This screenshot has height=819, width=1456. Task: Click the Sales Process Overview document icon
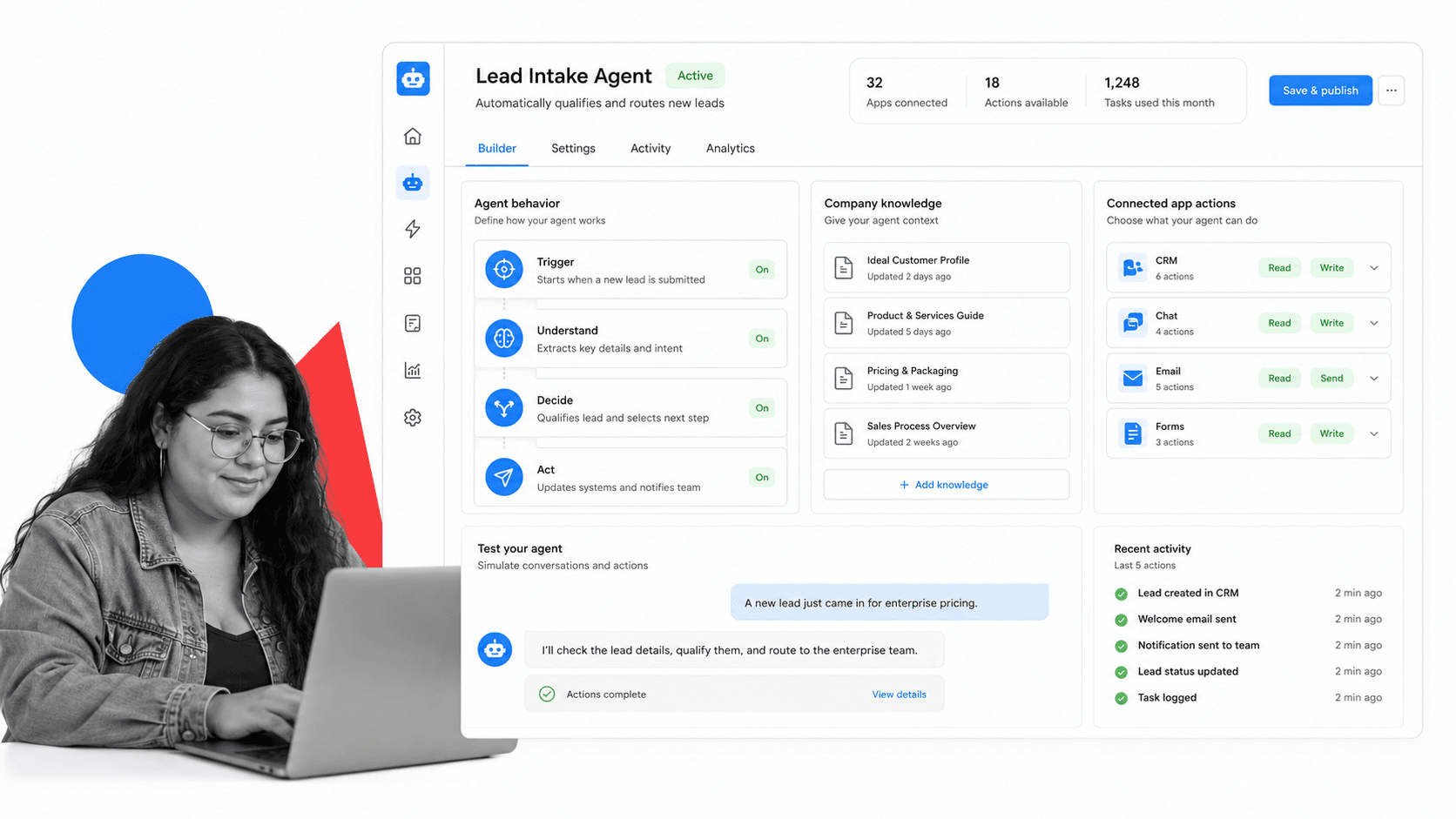pyautogui.click(x=844, y=433)
